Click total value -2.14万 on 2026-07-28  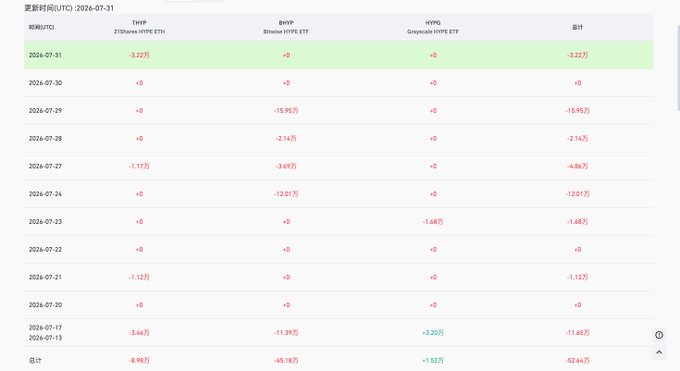[577, 138]
